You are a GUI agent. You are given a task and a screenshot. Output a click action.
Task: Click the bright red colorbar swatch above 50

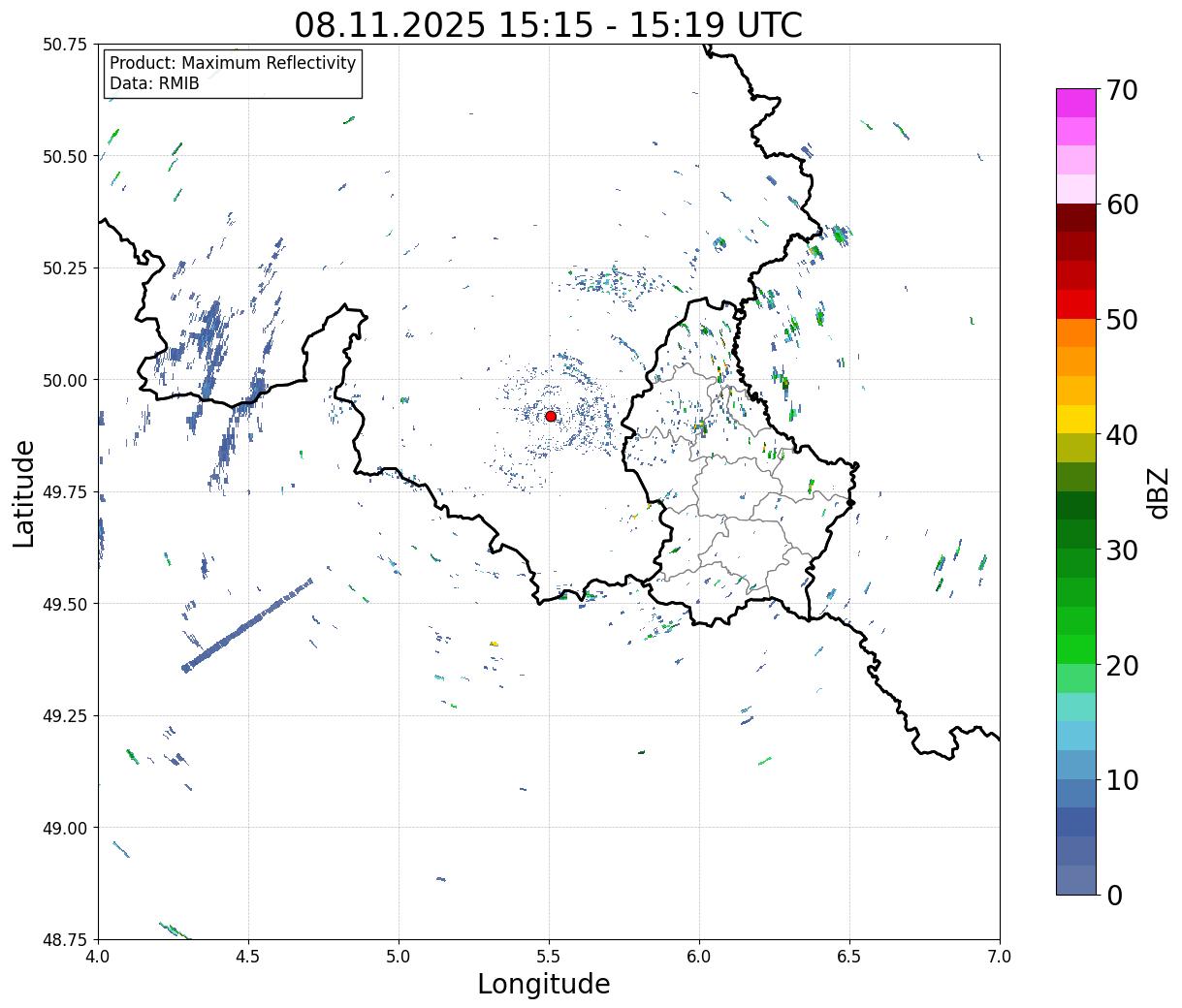tap(1076, 304)
